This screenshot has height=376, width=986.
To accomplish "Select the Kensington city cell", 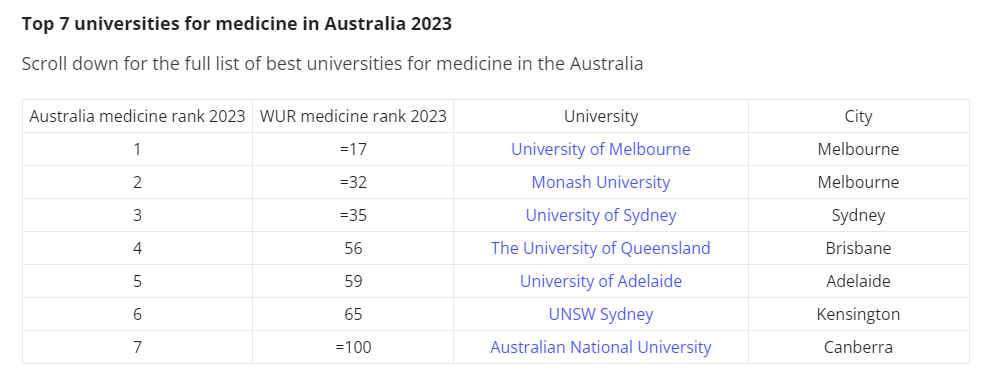I will [858, 314].
